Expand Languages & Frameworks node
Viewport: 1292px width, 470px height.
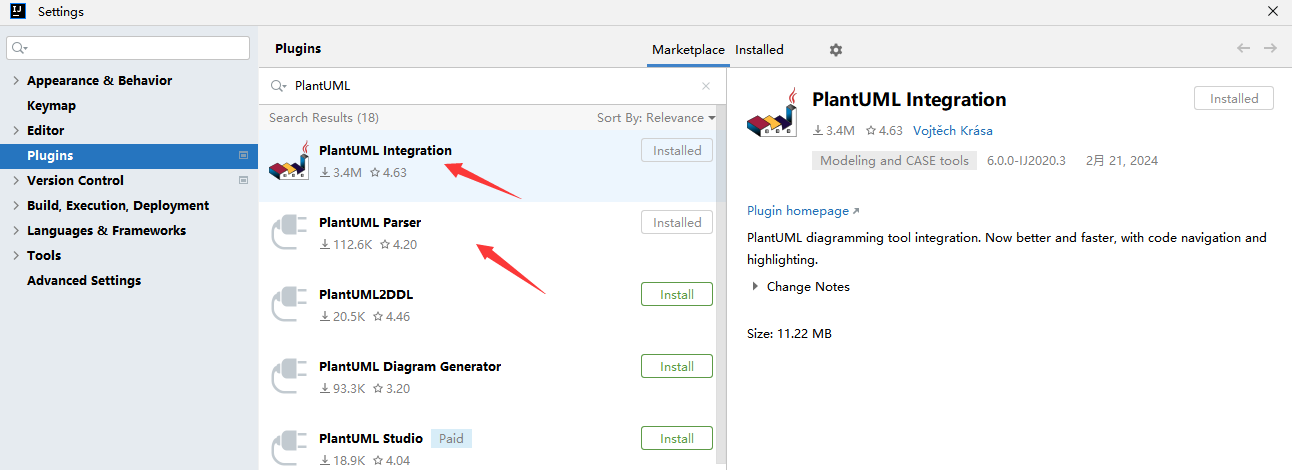[x=15, y=230]
